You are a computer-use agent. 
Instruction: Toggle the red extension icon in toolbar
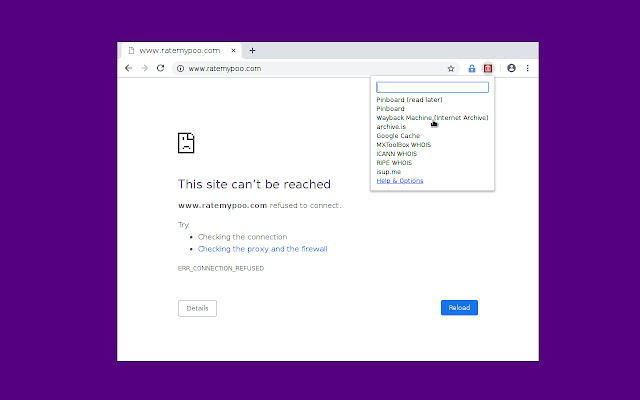point(488,69)
